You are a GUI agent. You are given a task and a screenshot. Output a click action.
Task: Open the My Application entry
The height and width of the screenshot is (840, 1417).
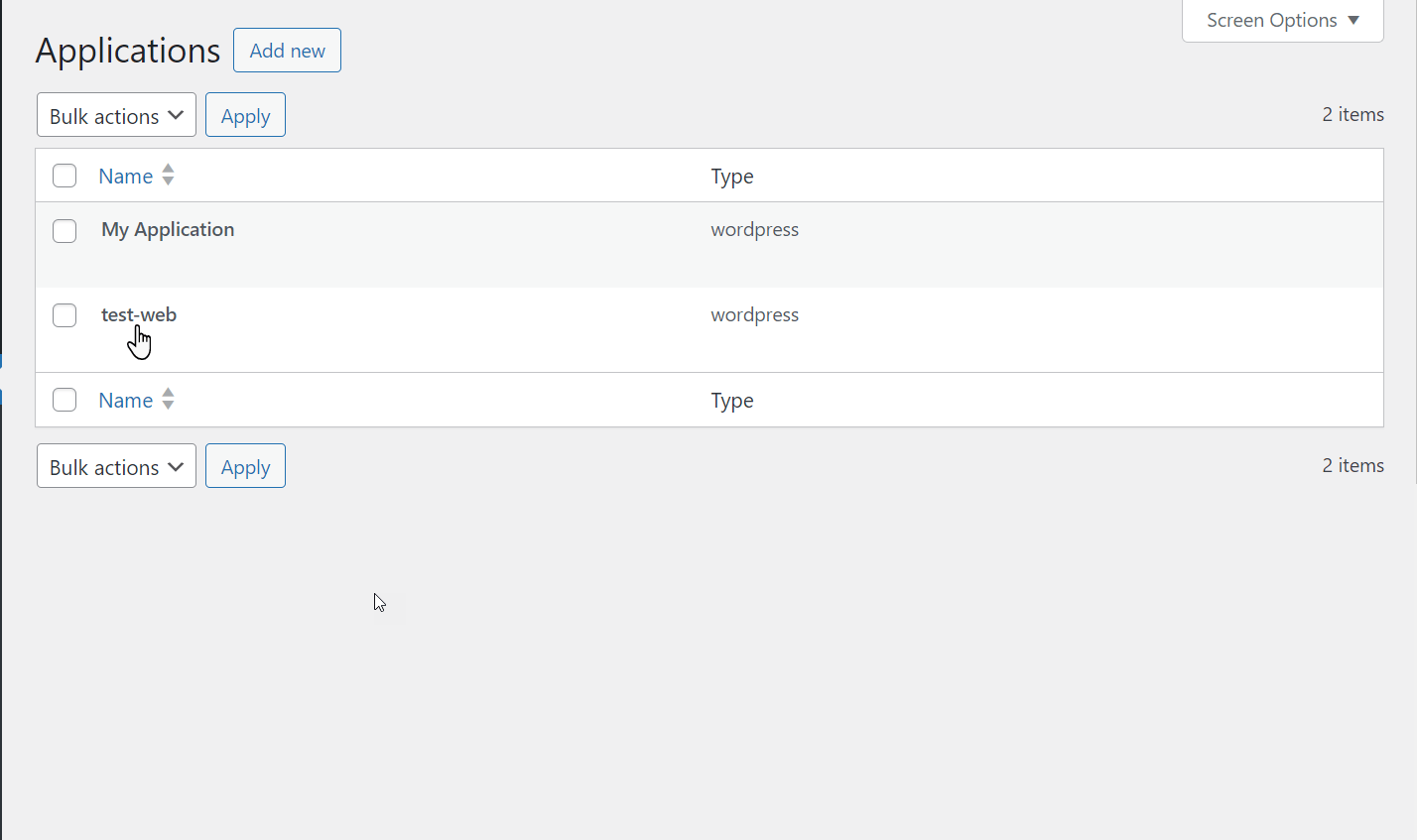pos(168,229)
